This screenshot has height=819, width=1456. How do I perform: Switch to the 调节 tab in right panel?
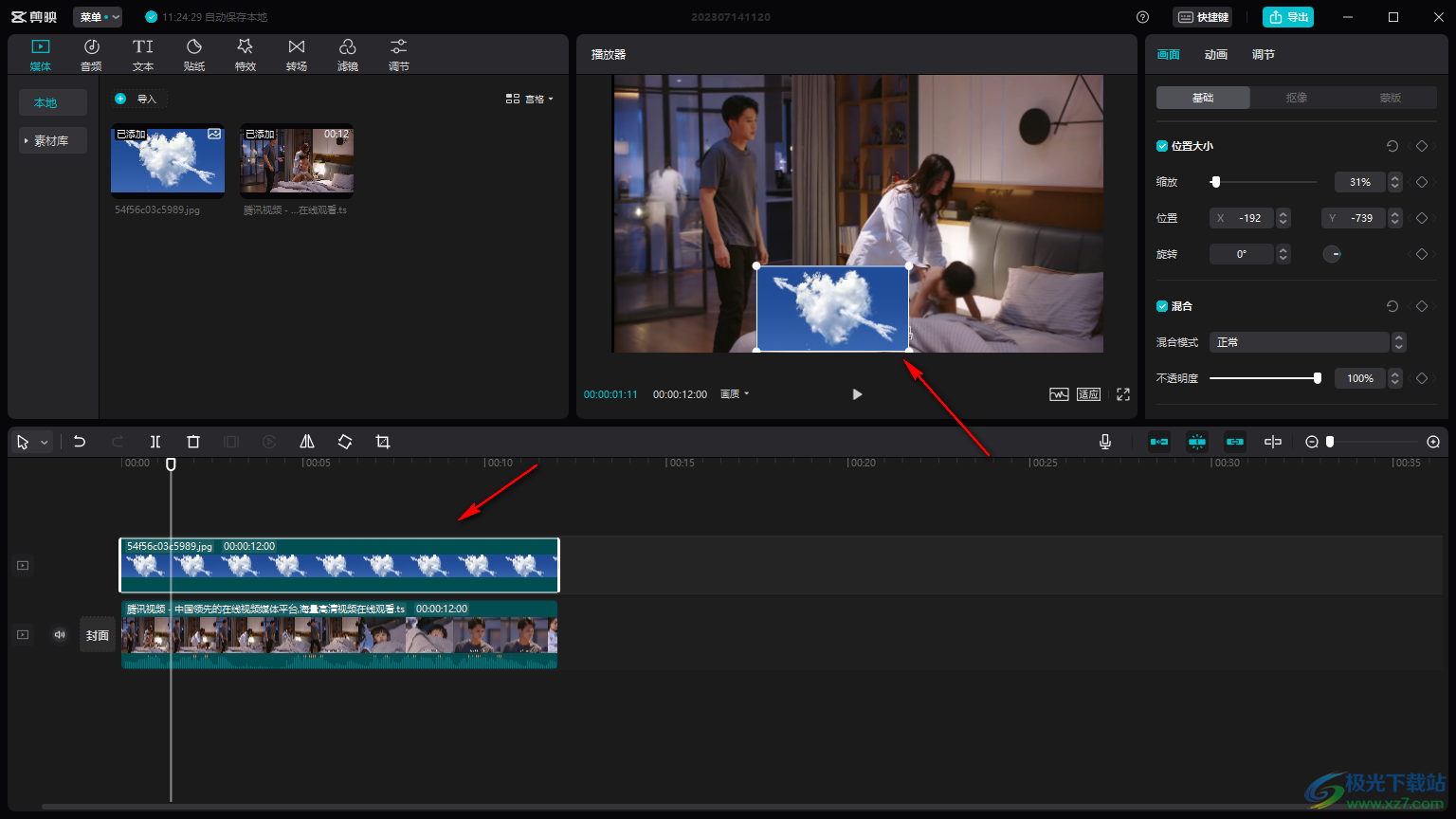coord(1264,55)
